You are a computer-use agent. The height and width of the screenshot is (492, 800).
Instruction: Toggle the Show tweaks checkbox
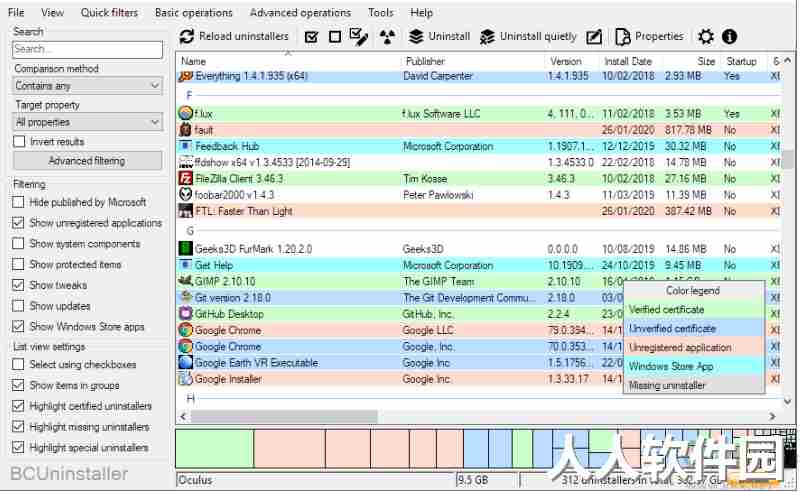coord(18,285)
